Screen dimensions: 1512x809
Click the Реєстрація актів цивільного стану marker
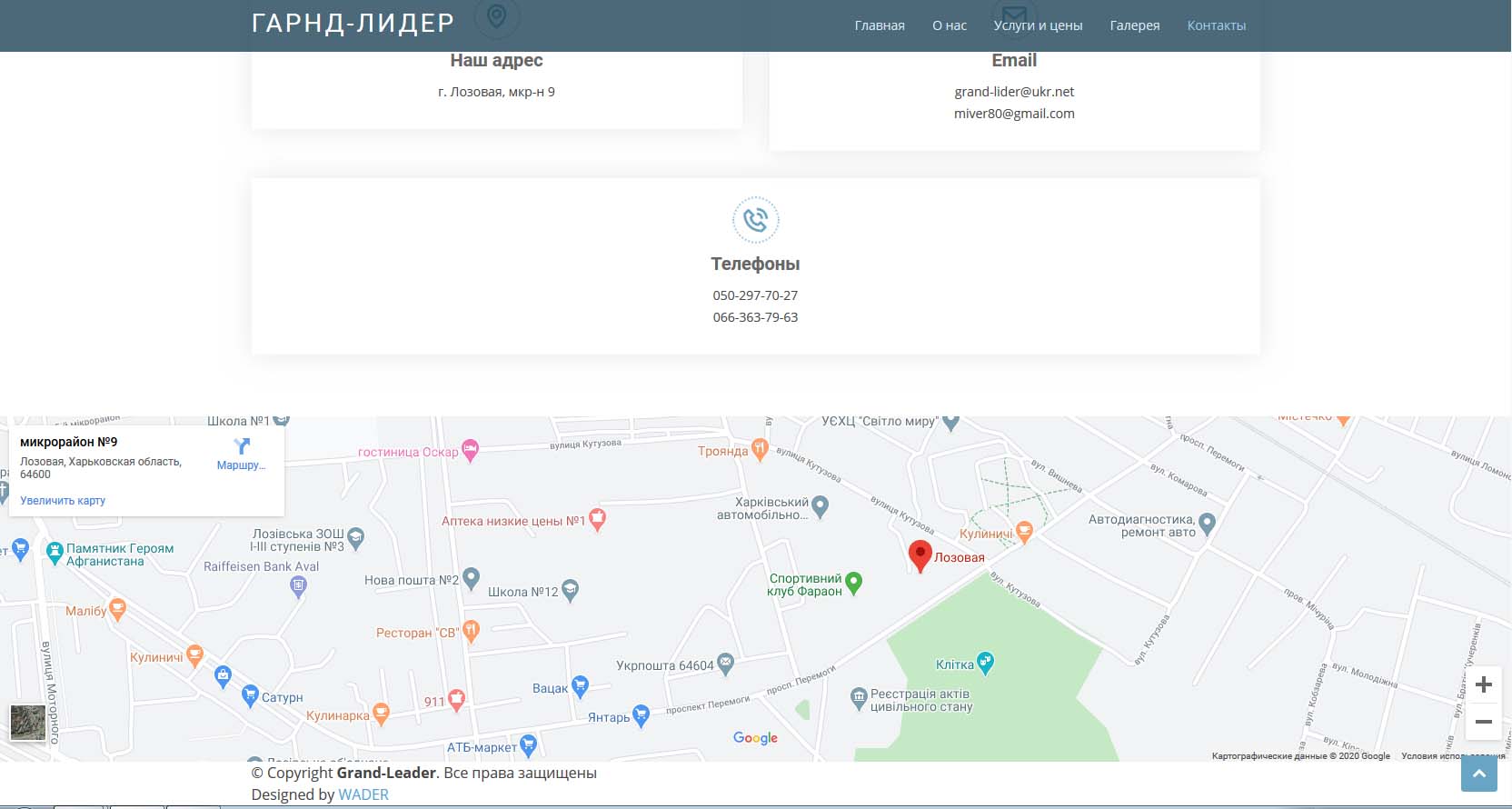coord(859,698)
